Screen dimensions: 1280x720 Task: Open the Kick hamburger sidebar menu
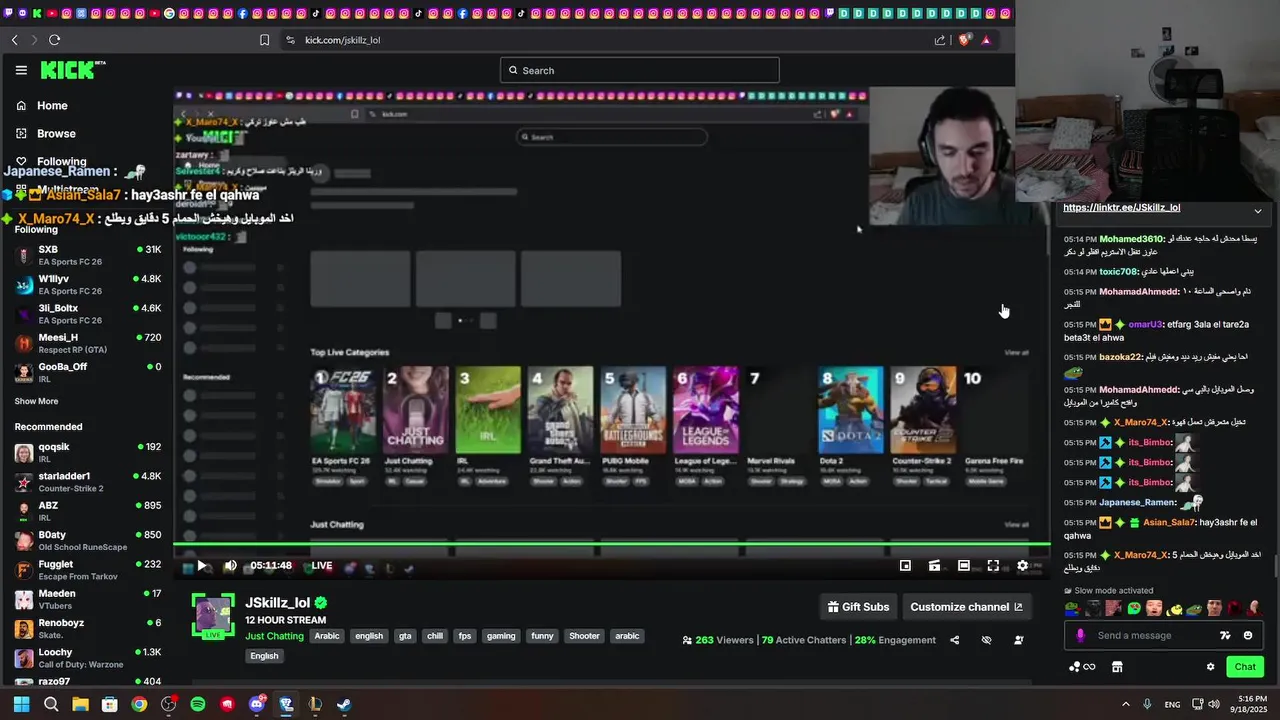coord(21,70)
